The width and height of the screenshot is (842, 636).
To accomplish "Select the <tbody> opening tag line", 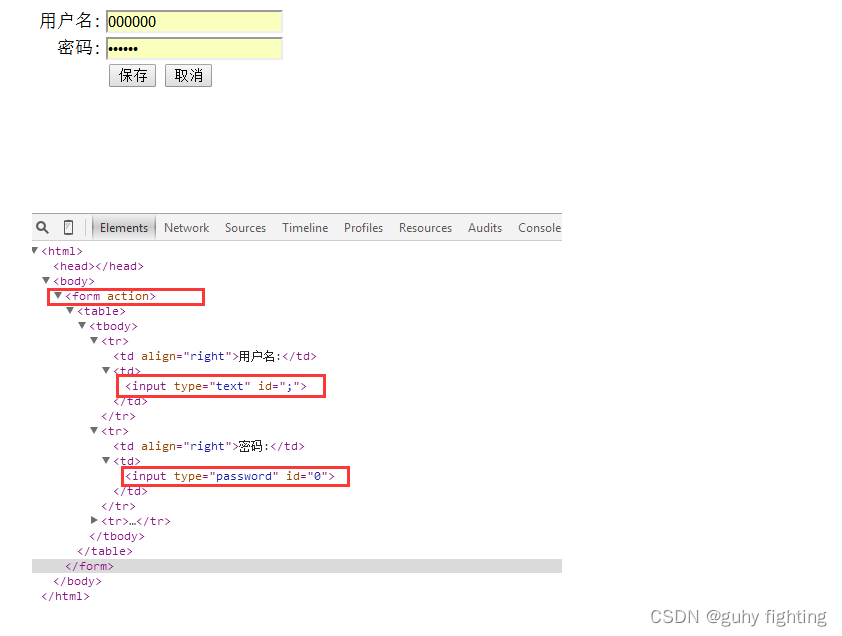I will pos(113,326).
